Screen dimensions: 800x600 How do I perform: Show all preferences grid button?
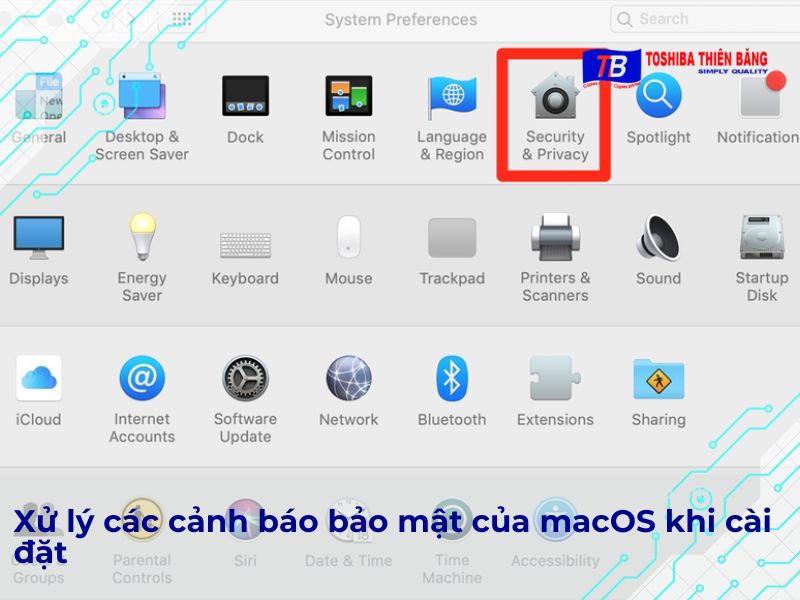182,19
